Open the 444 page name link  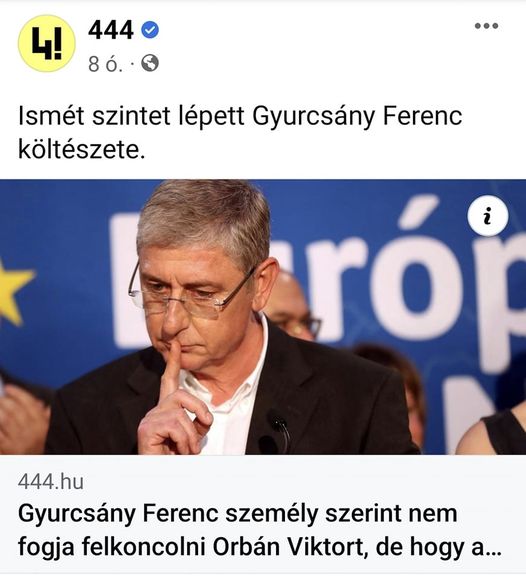point(111,30)
